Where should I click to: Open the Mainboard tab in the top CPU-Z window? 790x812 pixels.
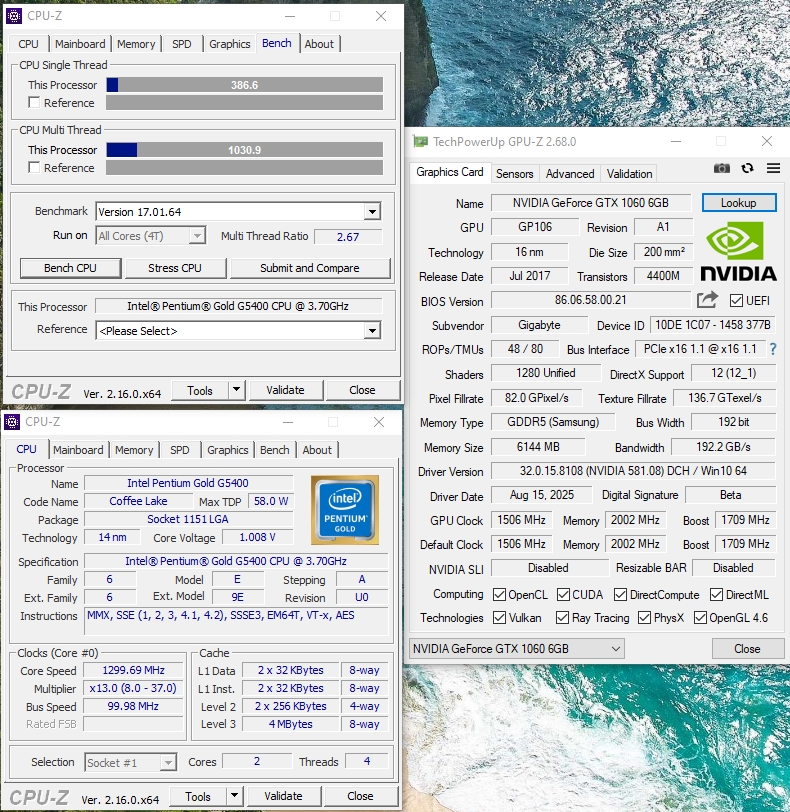click(80, 44)
